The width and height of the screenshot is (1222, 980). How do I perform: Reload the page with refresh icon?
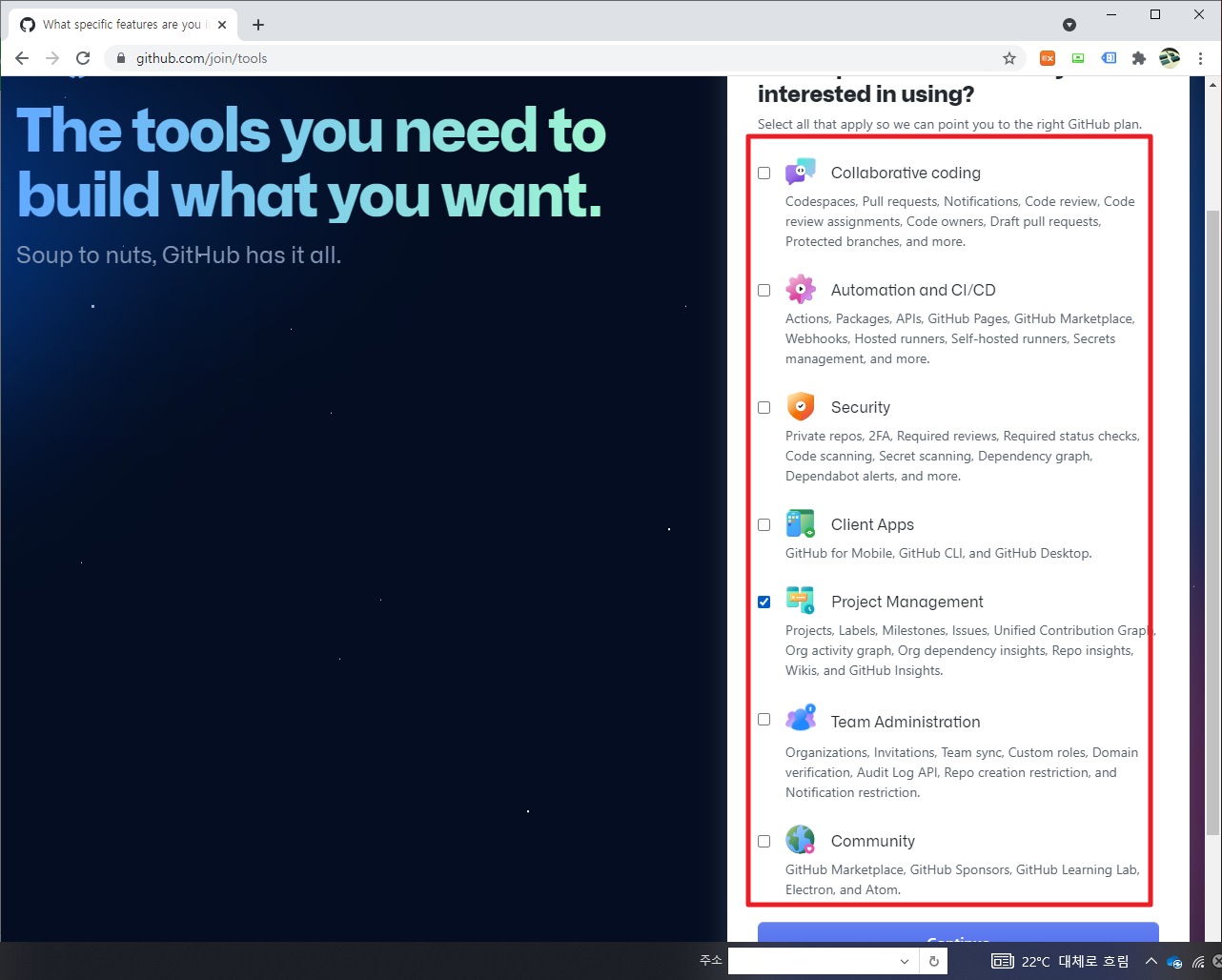(83, 58)
